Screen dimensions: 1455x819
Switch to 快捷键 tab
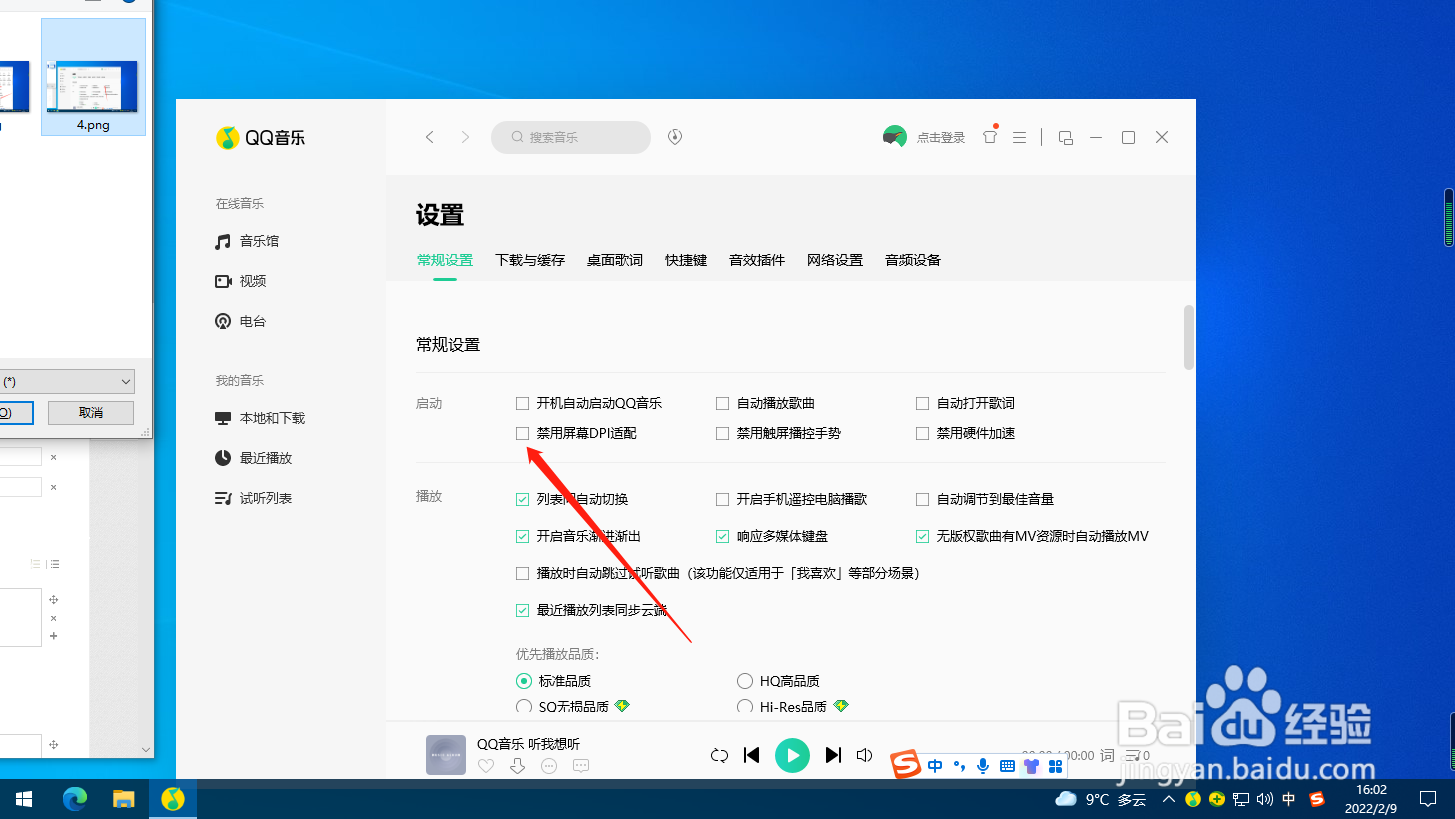(686, 260)
